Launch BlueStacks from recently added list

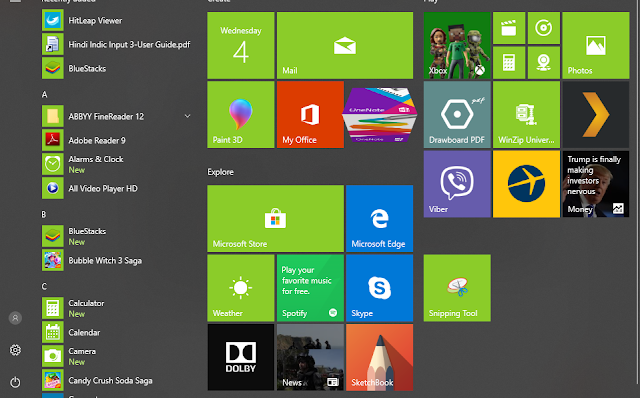tap(116, 69)
